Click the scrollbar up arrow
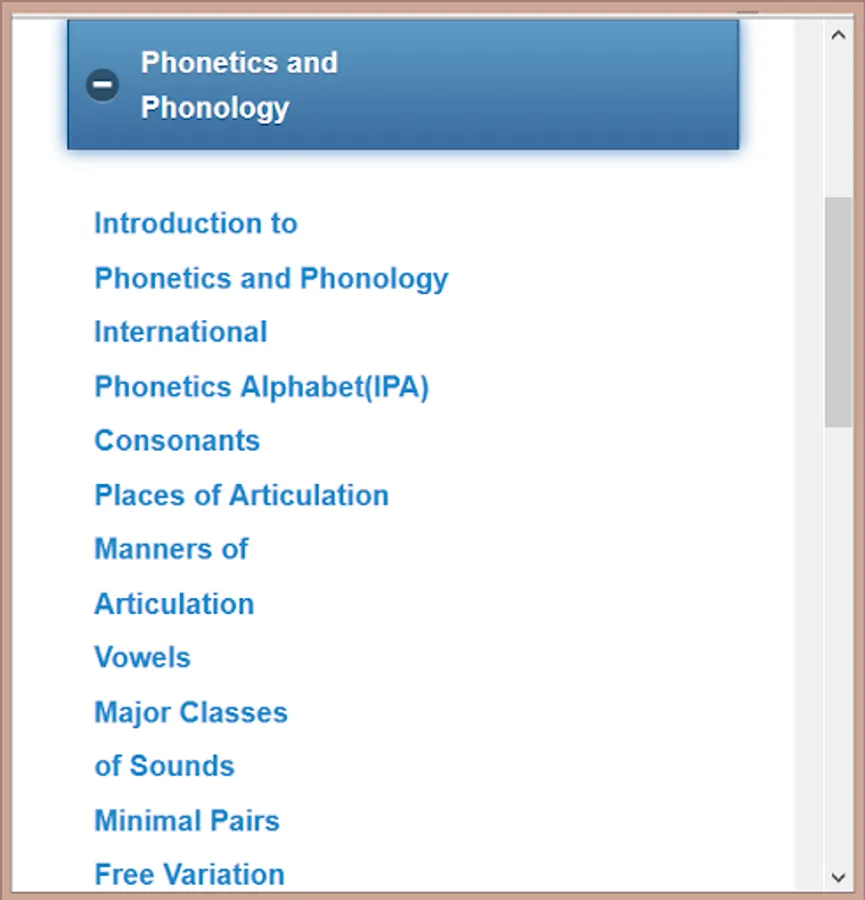The width and height of the screenshot is (865, 900). 838,34
